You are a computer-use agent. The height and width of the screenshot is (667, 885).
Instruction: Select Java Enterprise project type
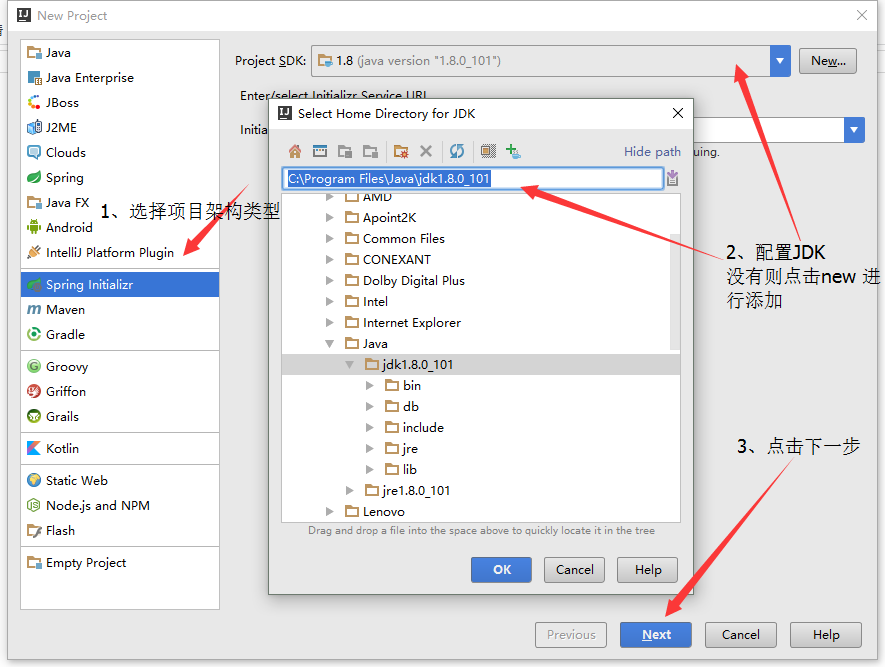coord(120,77)
